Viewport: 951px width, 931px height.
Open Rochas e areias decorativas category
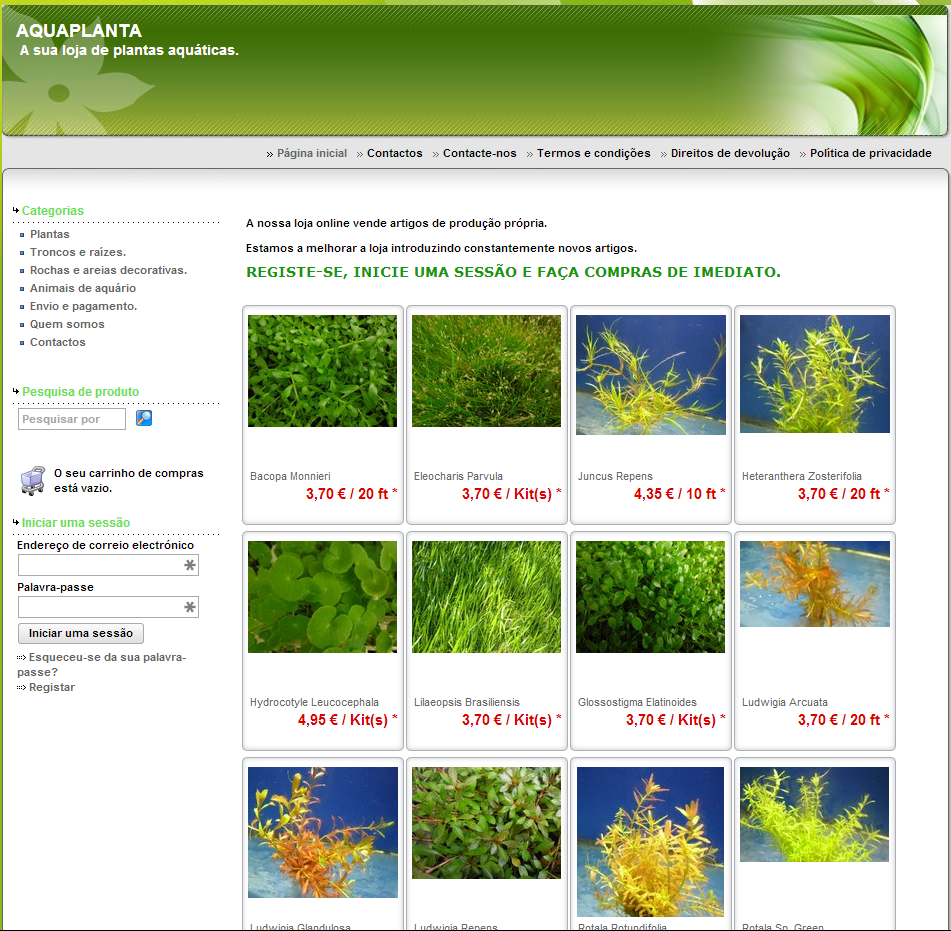[108, 270]
